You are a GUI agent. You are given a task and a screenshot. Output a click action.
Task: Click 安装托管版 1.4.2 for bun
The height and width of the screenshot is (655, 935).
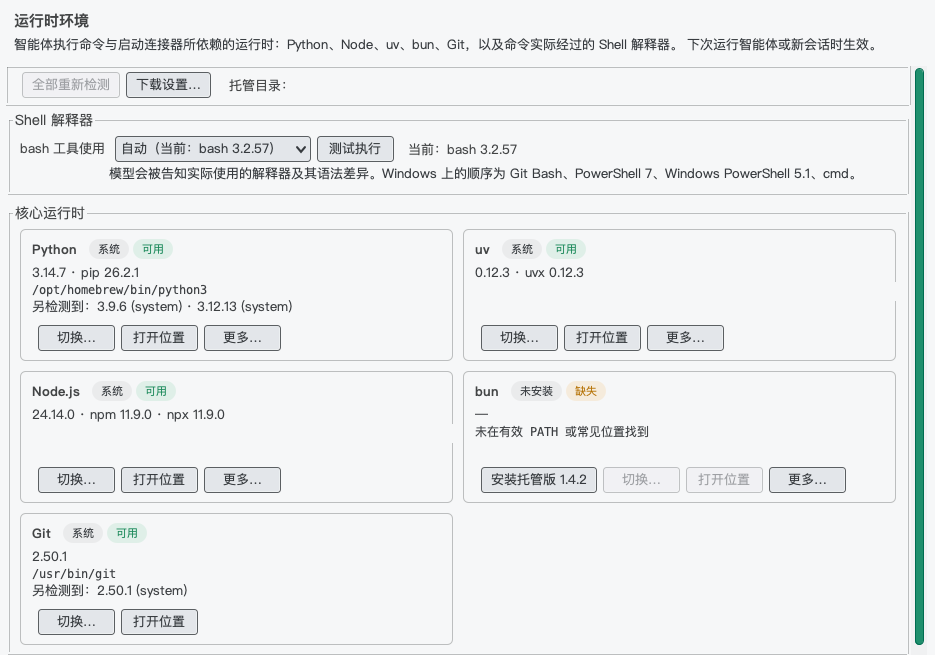(538, 480)
